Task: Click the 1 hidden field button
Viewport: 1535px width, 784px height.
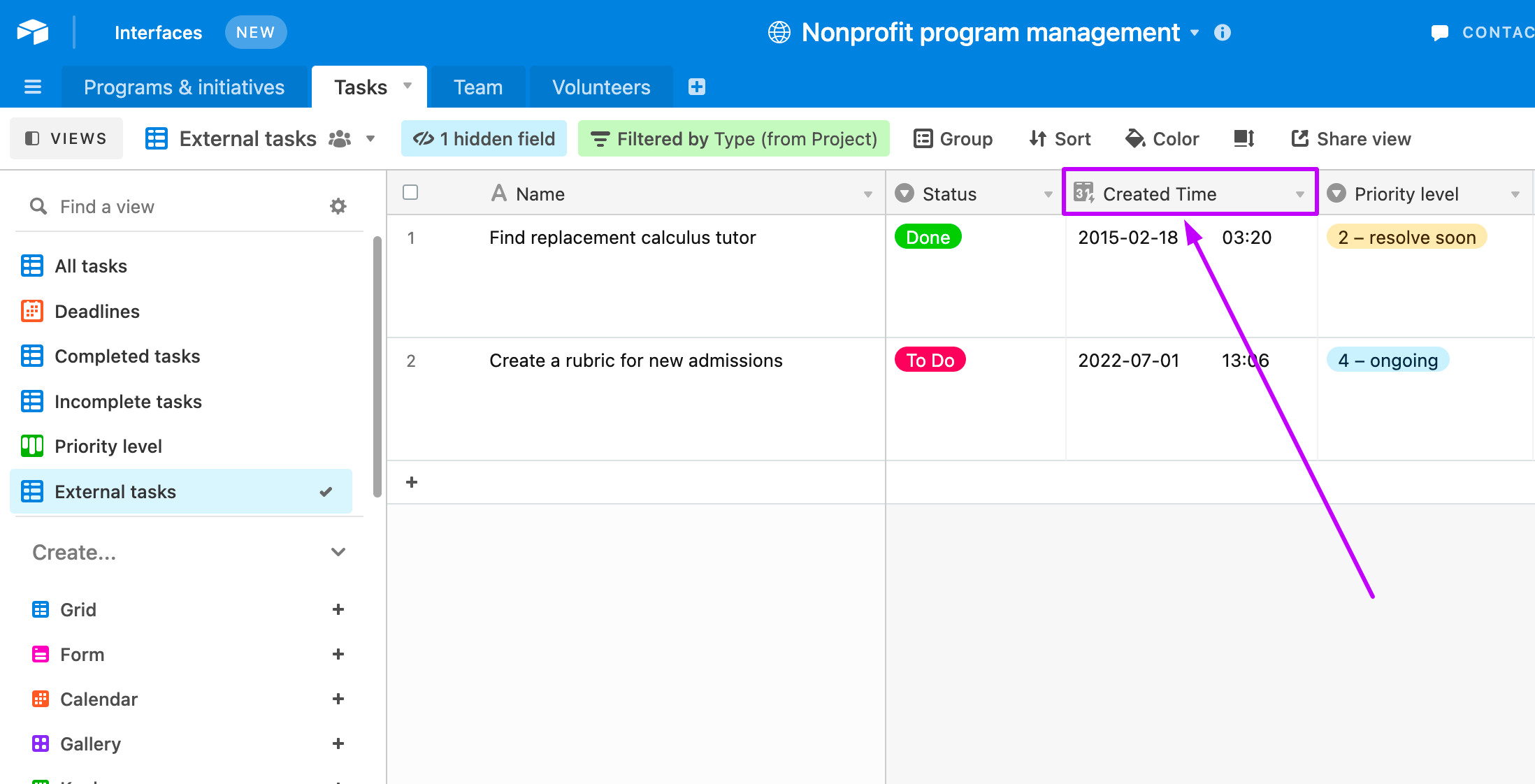Action: coord(484,138)
